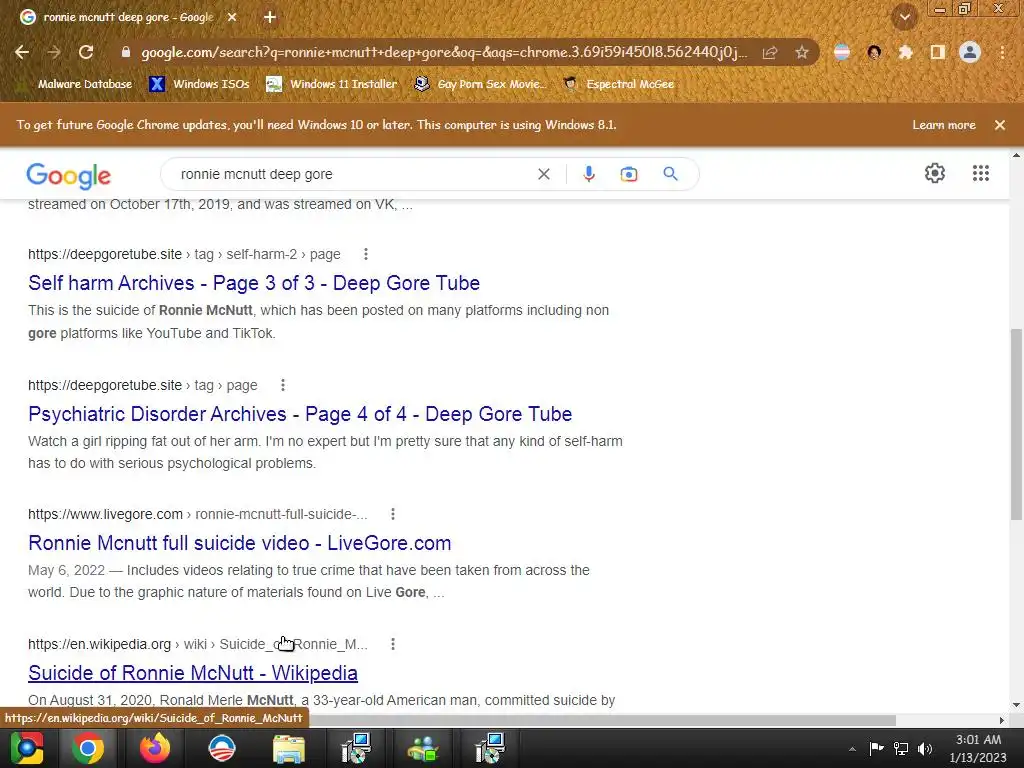Open options for Psychiatric Disorder Archives result

coord(283,385)
